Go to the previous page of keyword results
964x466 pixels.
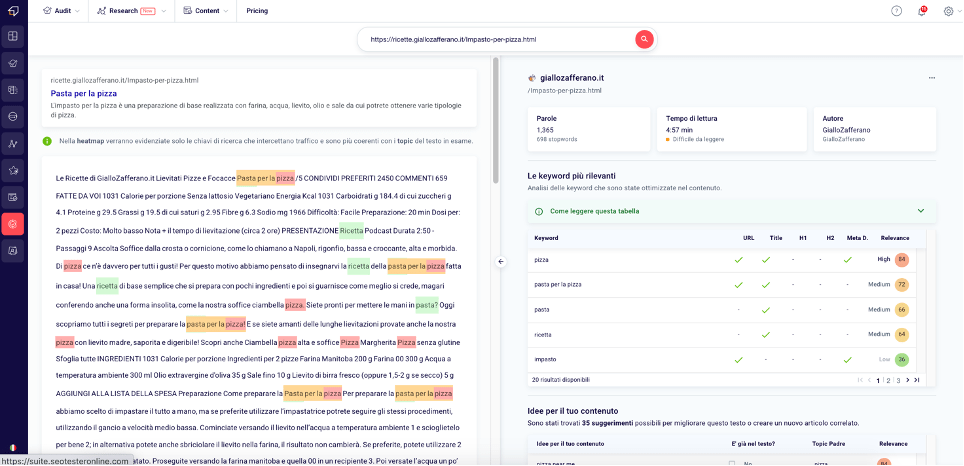point(869,380)
